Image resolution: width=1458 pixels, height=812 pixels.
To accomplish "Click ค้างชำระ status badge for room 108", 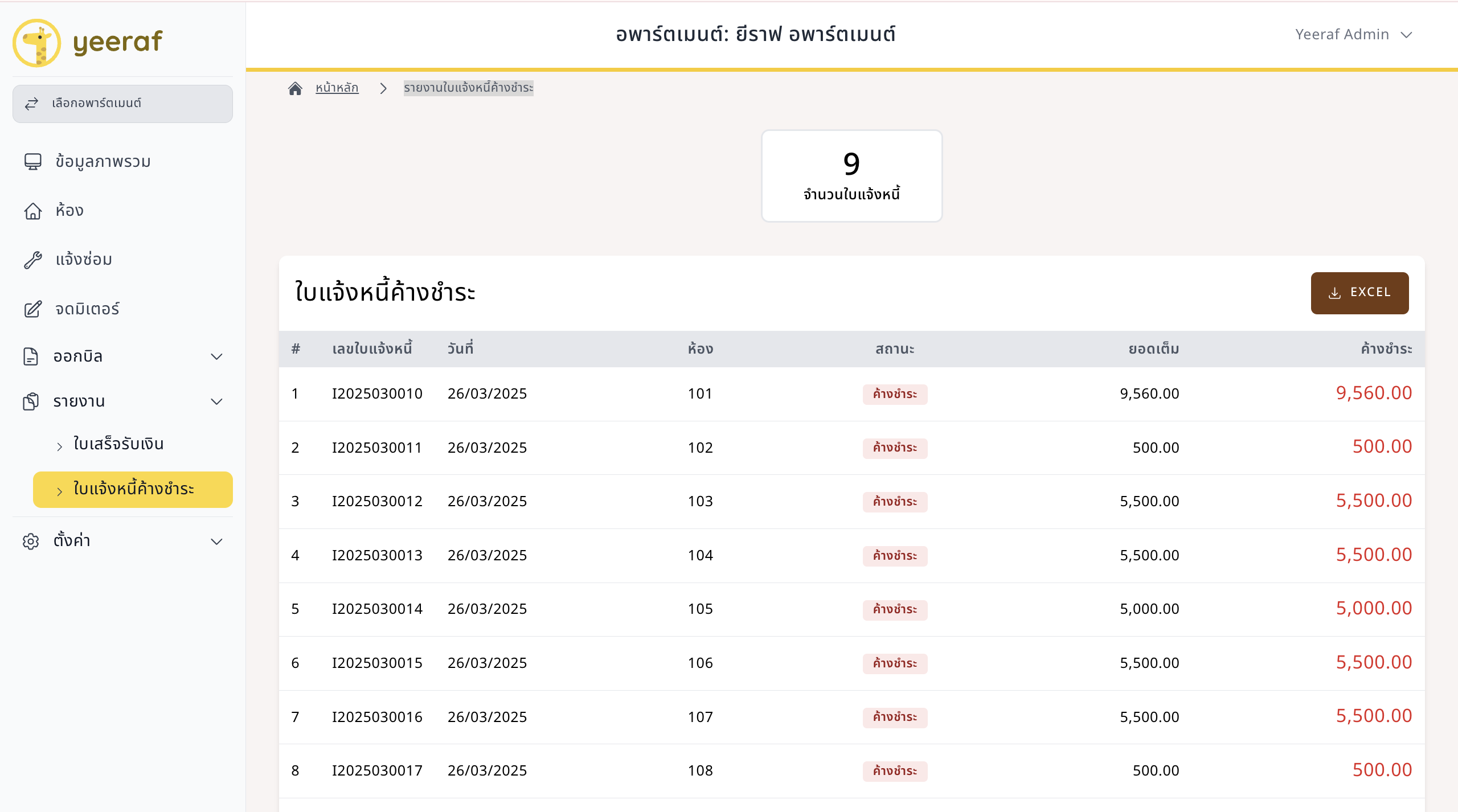I will tap(895, 771).
